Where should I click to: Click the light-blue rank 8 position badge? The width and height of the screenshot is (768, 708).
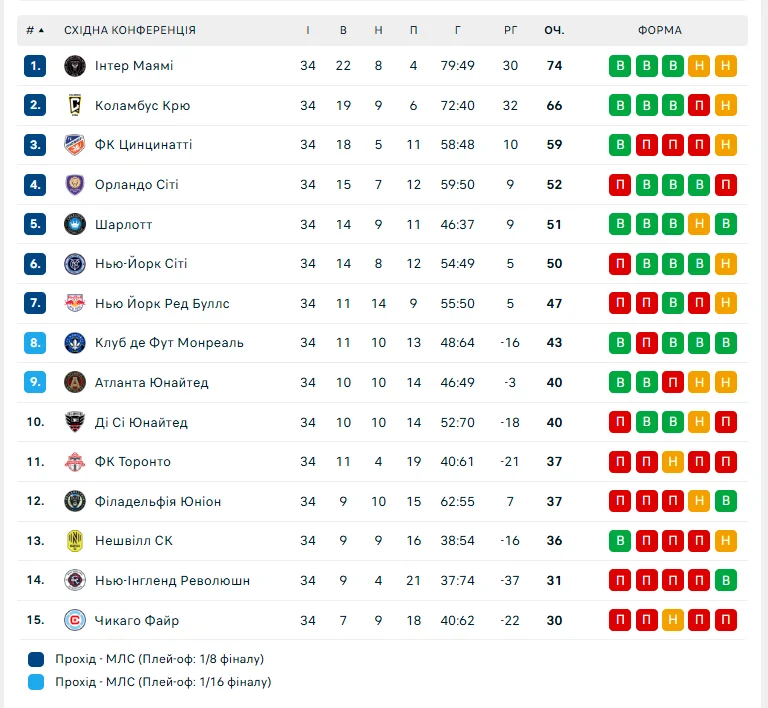click(x=36, y=343)
